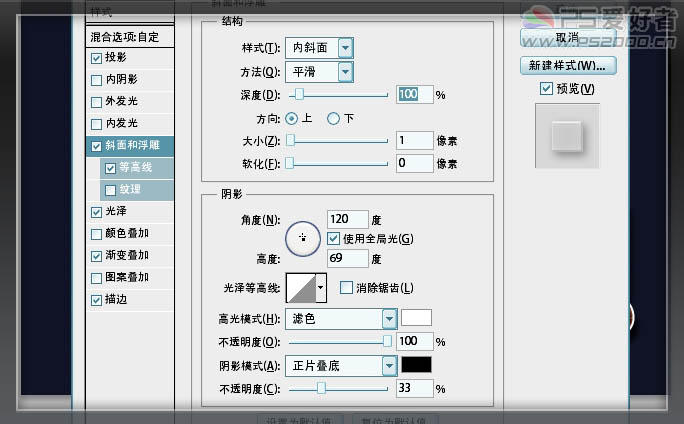Select the 下 direction radio button
The width and height of the screenshot is (684, 424).
(333, 119)
